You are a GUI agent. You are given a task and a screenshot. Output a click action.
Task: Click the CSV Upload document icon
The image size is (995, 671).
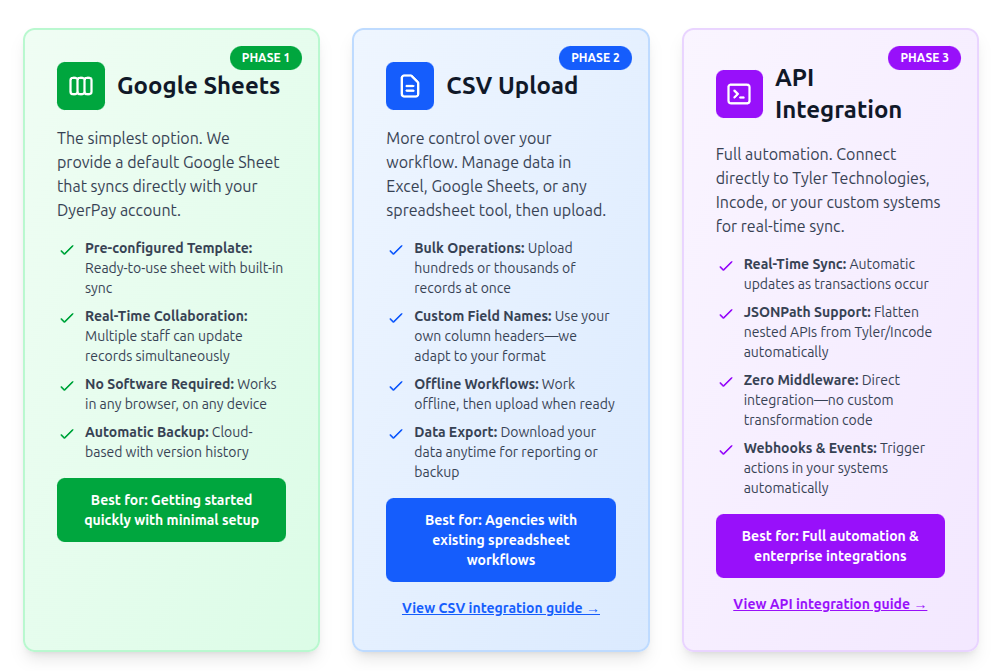pos(410,86)
